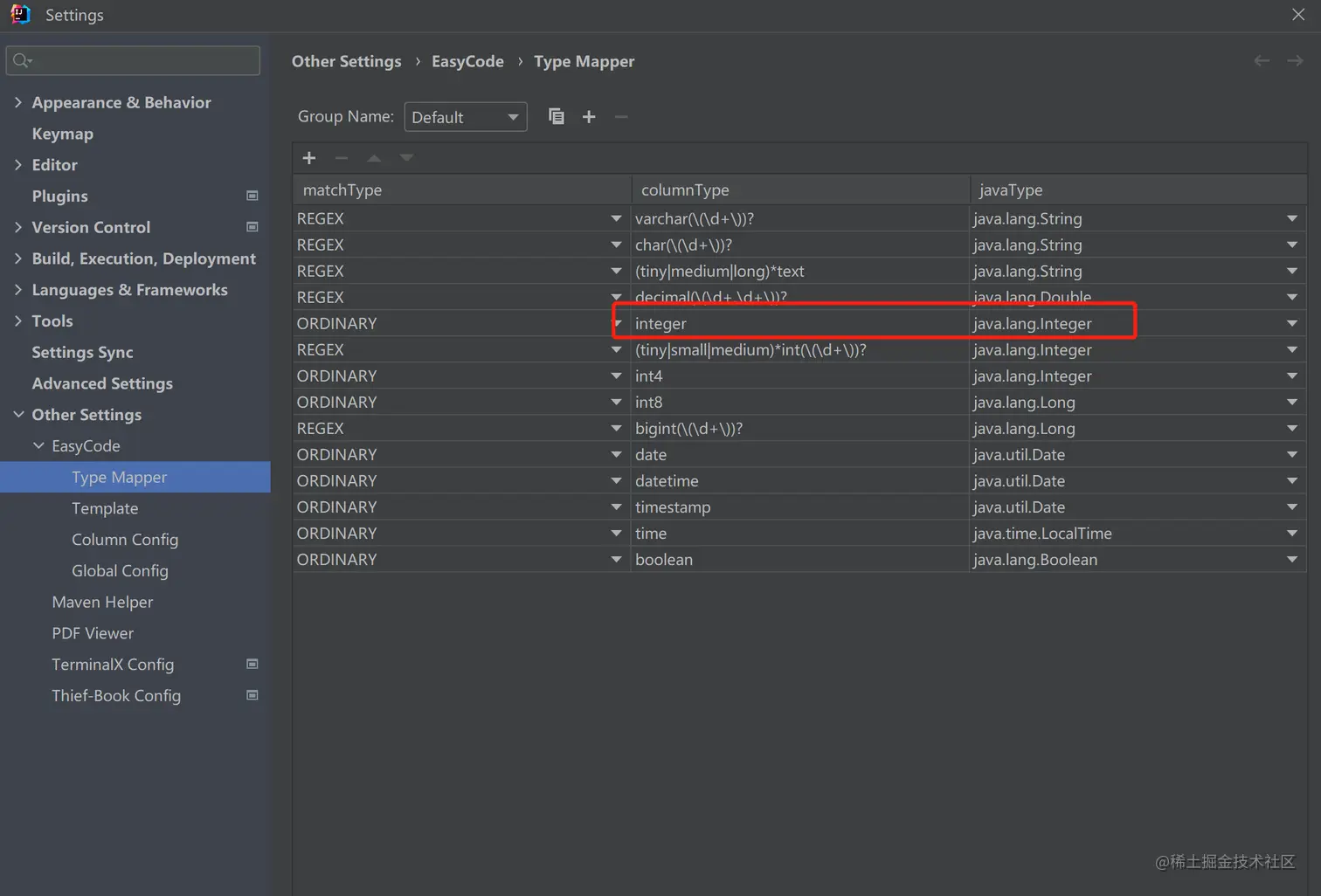Navigate forward with the right arrow
Viewport: 1321px width, 896px height.
(x=1295, y=60)
